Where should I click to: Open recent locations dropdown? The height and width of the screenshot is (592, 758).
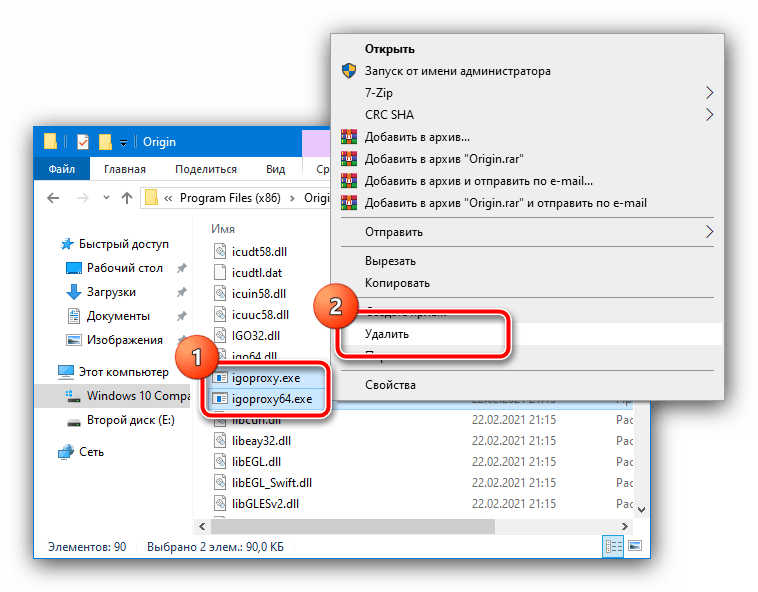[106, 198]
